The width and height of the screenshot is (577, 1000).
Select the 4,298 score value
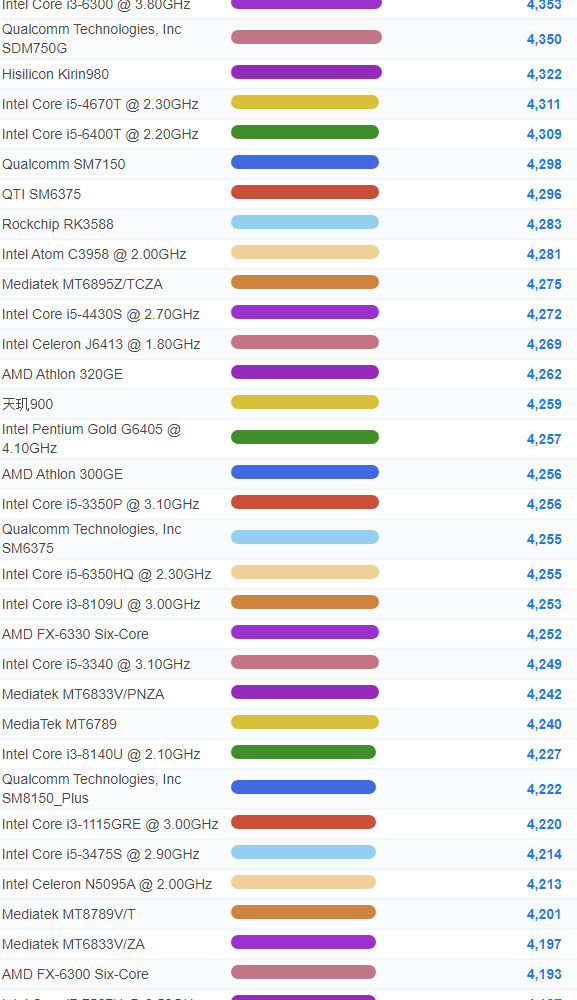click(544, 164)
